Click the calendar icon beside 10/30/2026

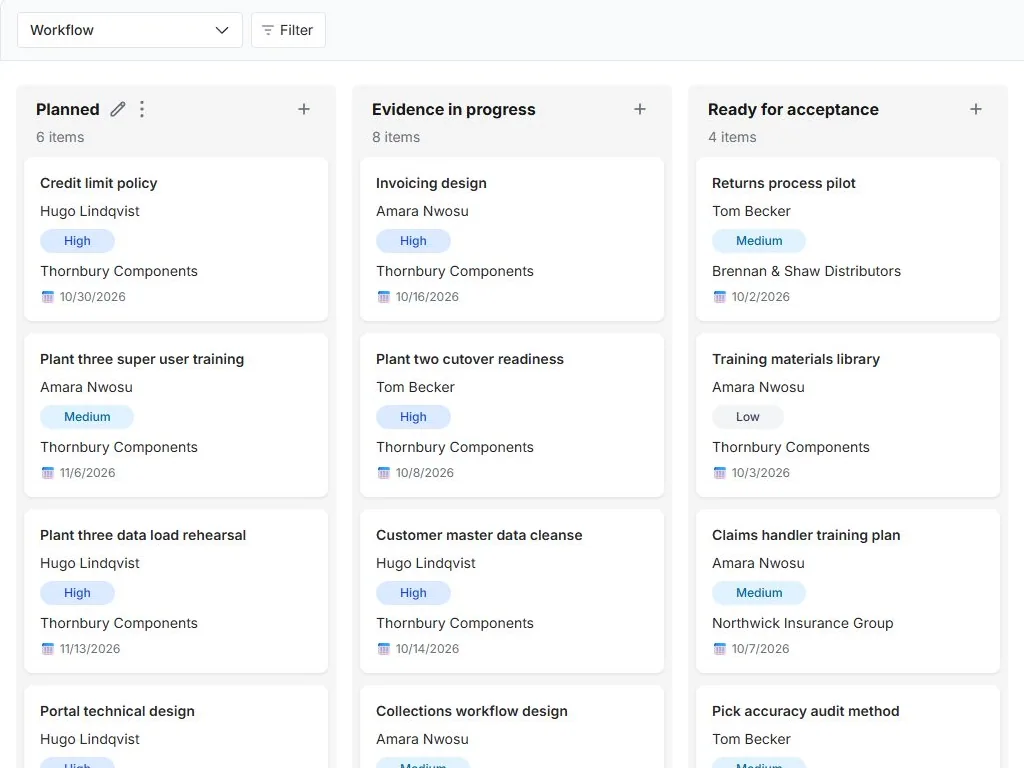(x=48, y=296)
